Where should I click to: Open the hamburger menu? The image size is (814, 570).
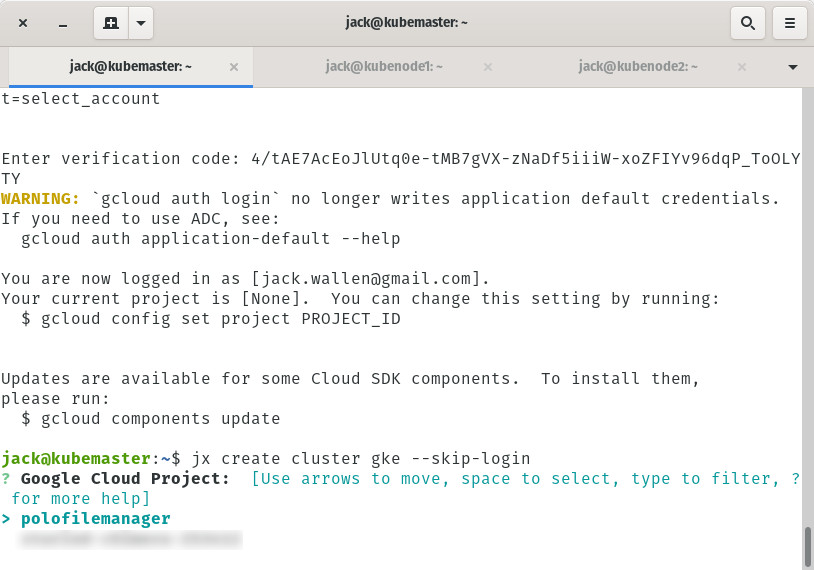pos(789,22)
